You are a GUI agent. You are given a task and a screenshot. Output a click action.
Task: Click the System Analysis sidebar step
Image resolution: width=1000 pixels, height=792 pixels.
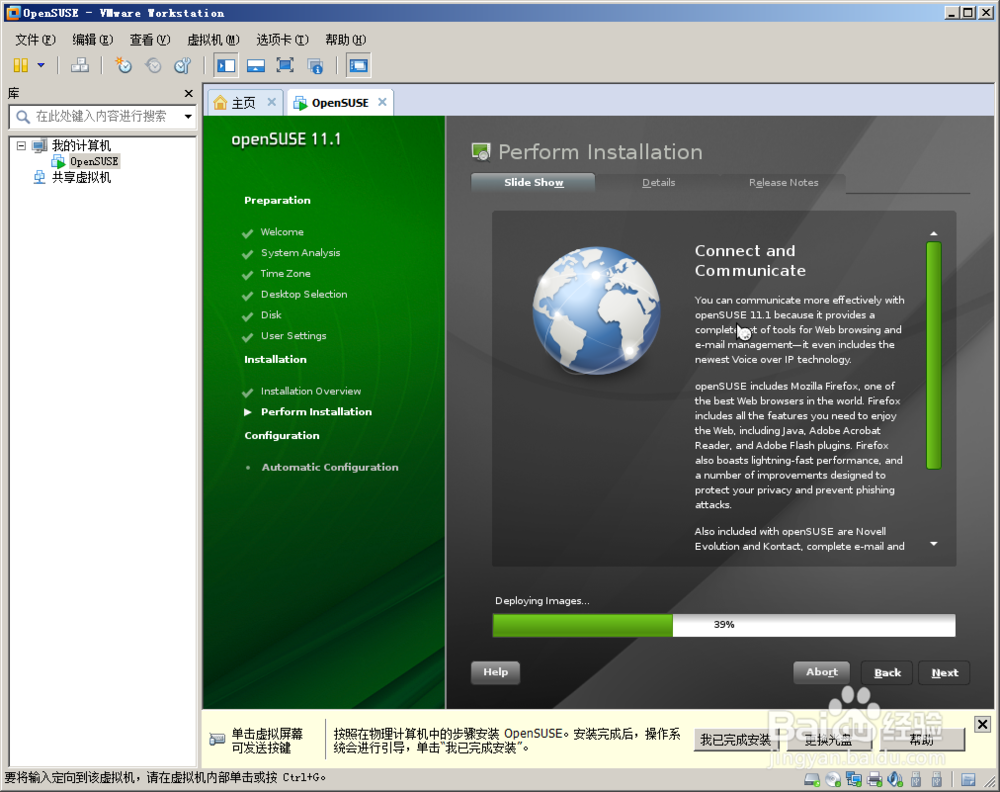tap(300, 253)
